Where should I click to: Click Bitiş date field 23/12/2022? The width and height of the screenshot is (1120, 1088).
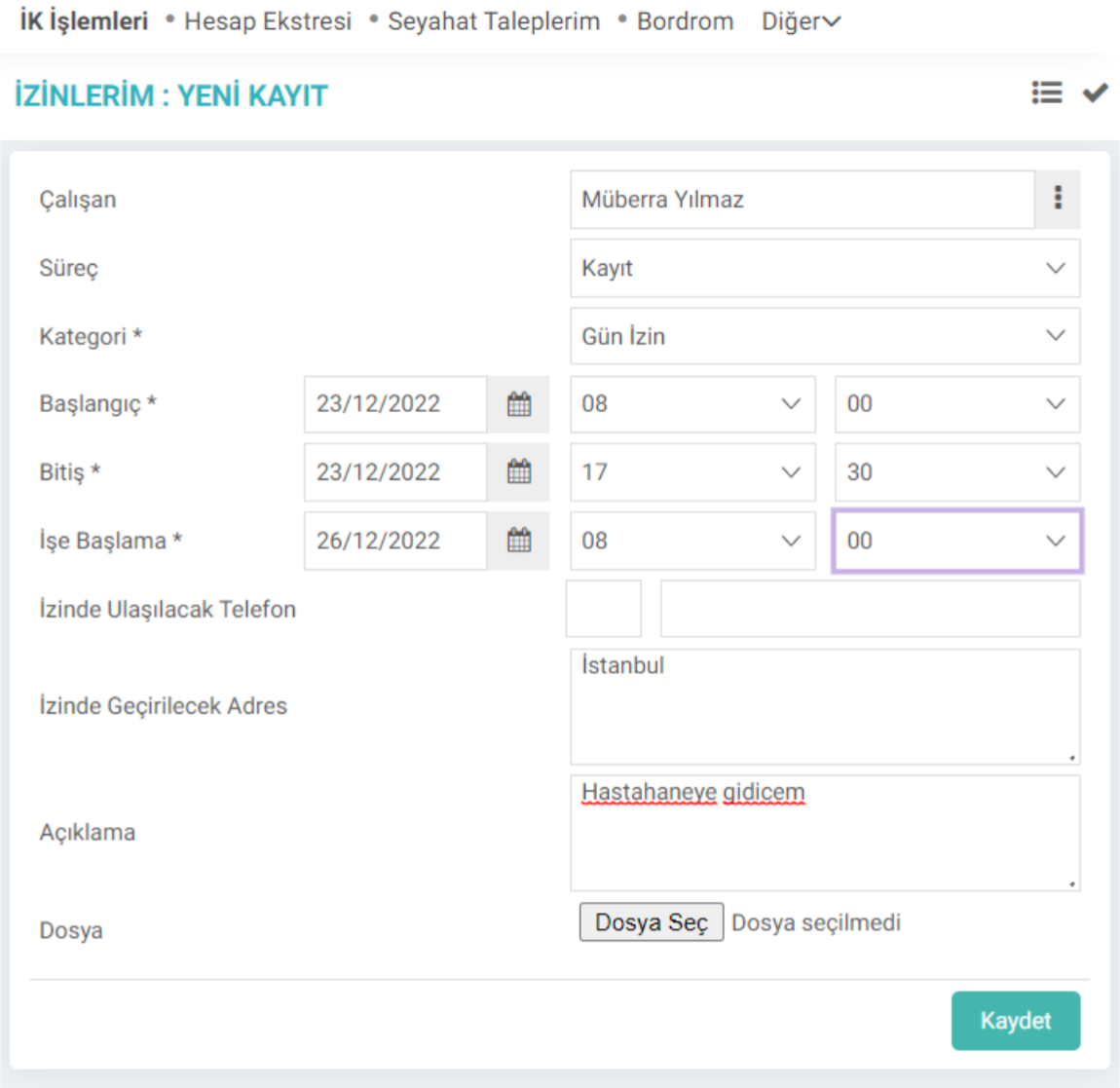coord(395,472)
